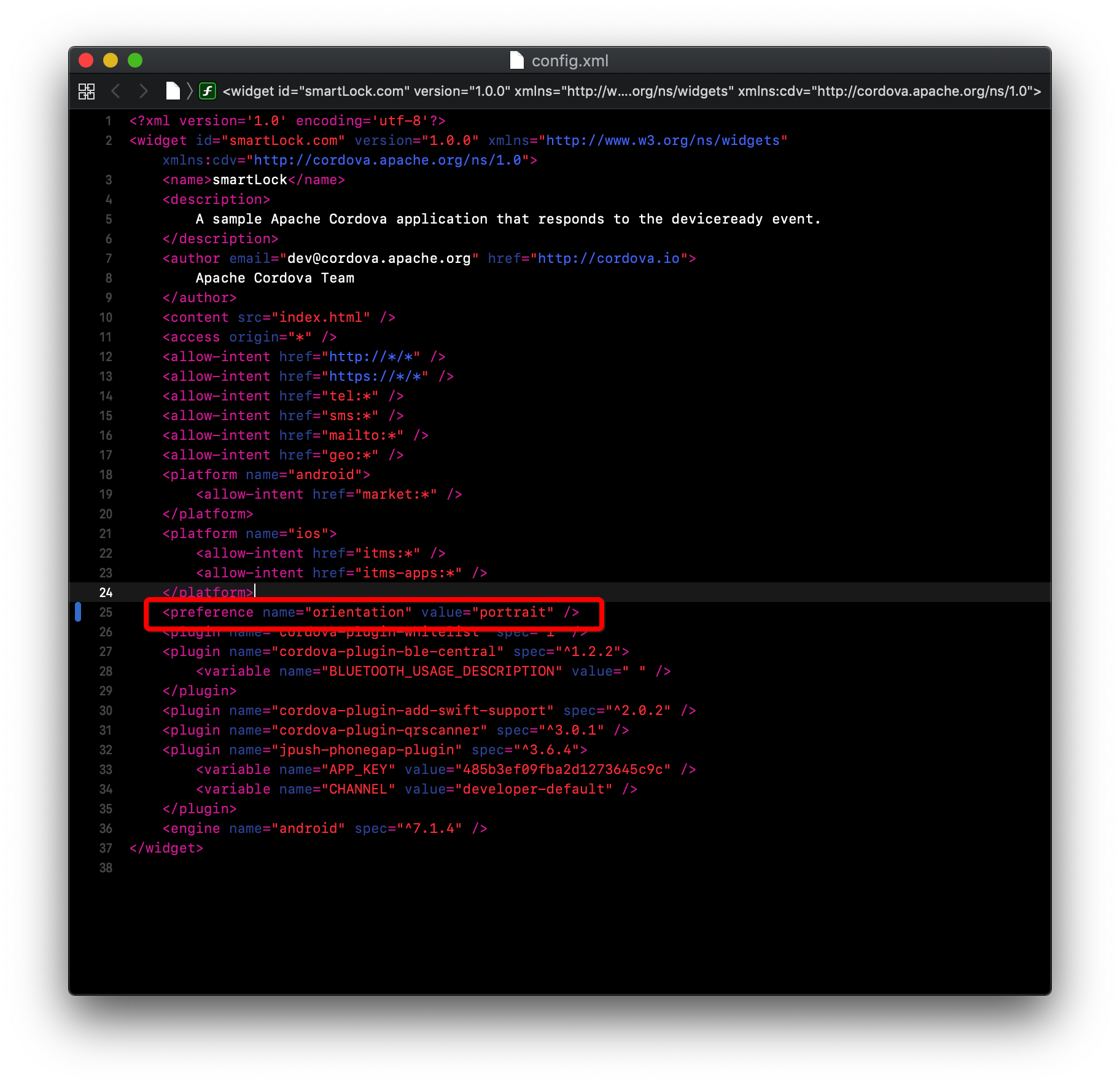Click the orientation portrait preference line
The width and height of the screenshot is (1120, 1086).
pos(371,612)
